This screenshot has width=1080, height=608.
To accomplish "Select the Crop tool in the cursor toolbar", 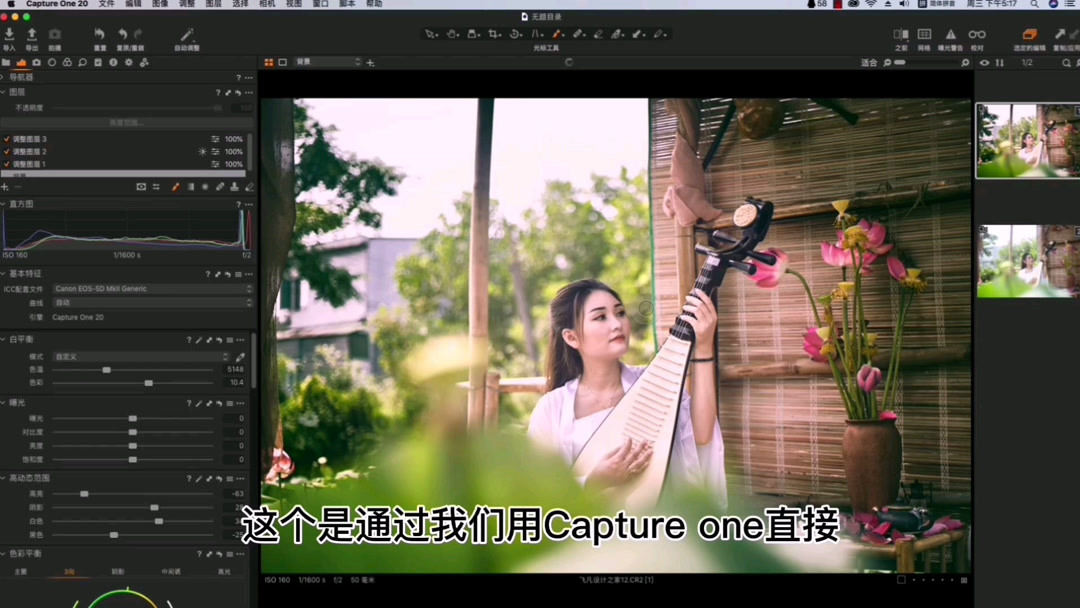I will 494,34.
